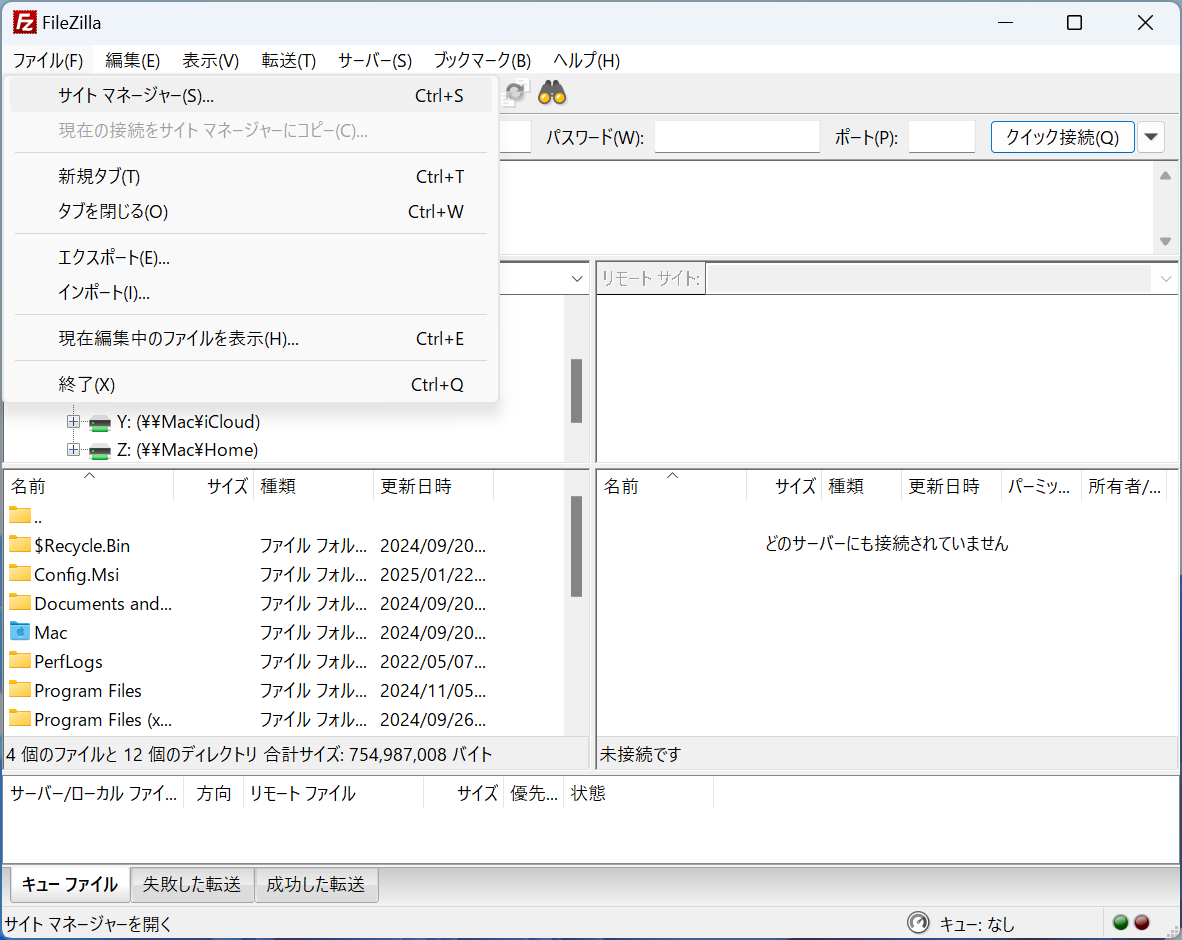The height and width of the screenshot is (940, 1182).
Task: Click the Z: network drive icon
Action: click(100, 452)
